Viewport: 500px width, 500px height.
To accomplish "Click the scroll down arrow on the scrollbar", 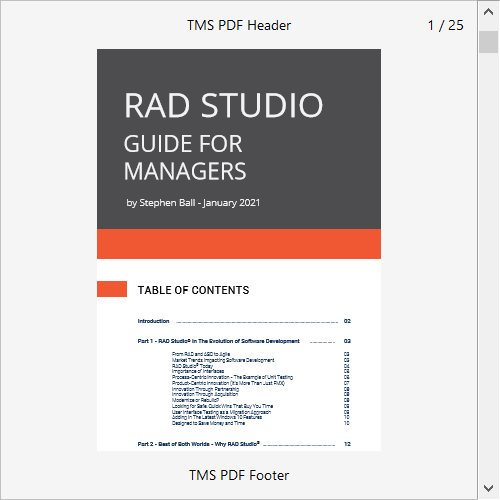I will click(x=488, y=489).
